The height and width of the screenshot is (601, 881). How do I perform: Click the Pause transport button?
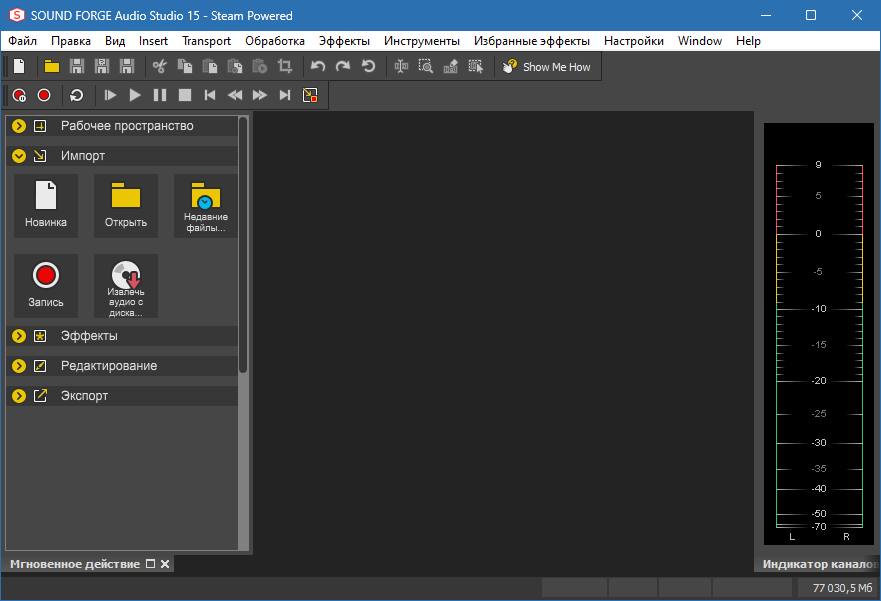(160, 95)
